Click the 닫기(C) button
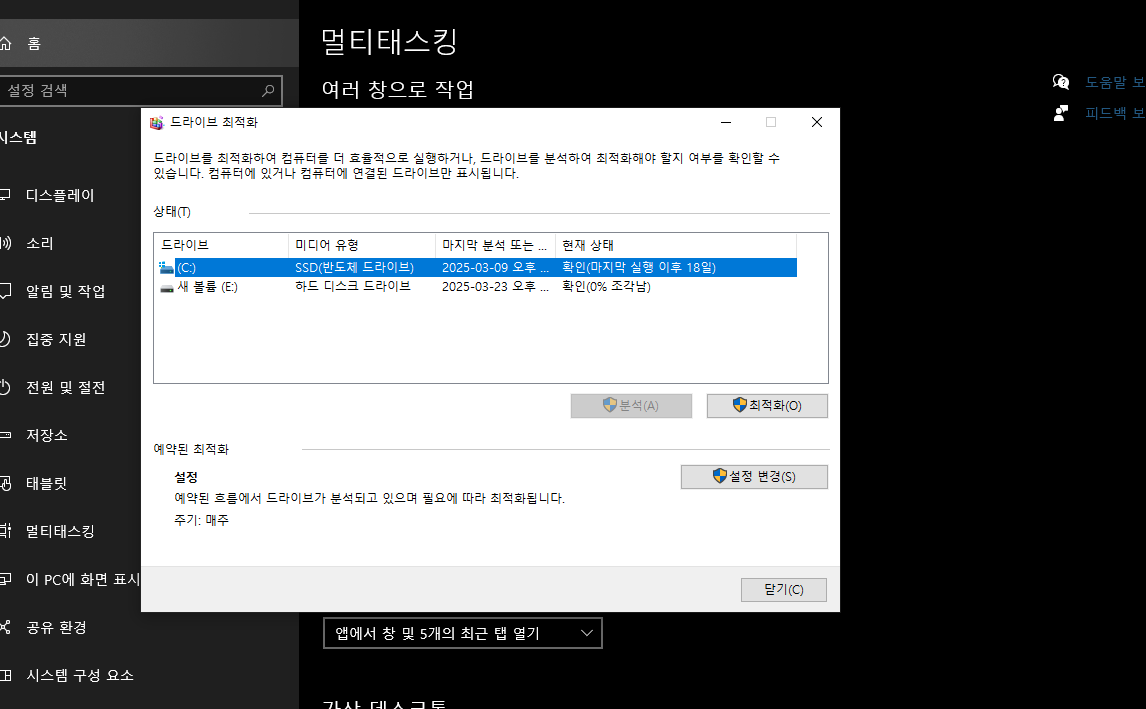Screen dimensions: 1146x709 coord(783,589)
